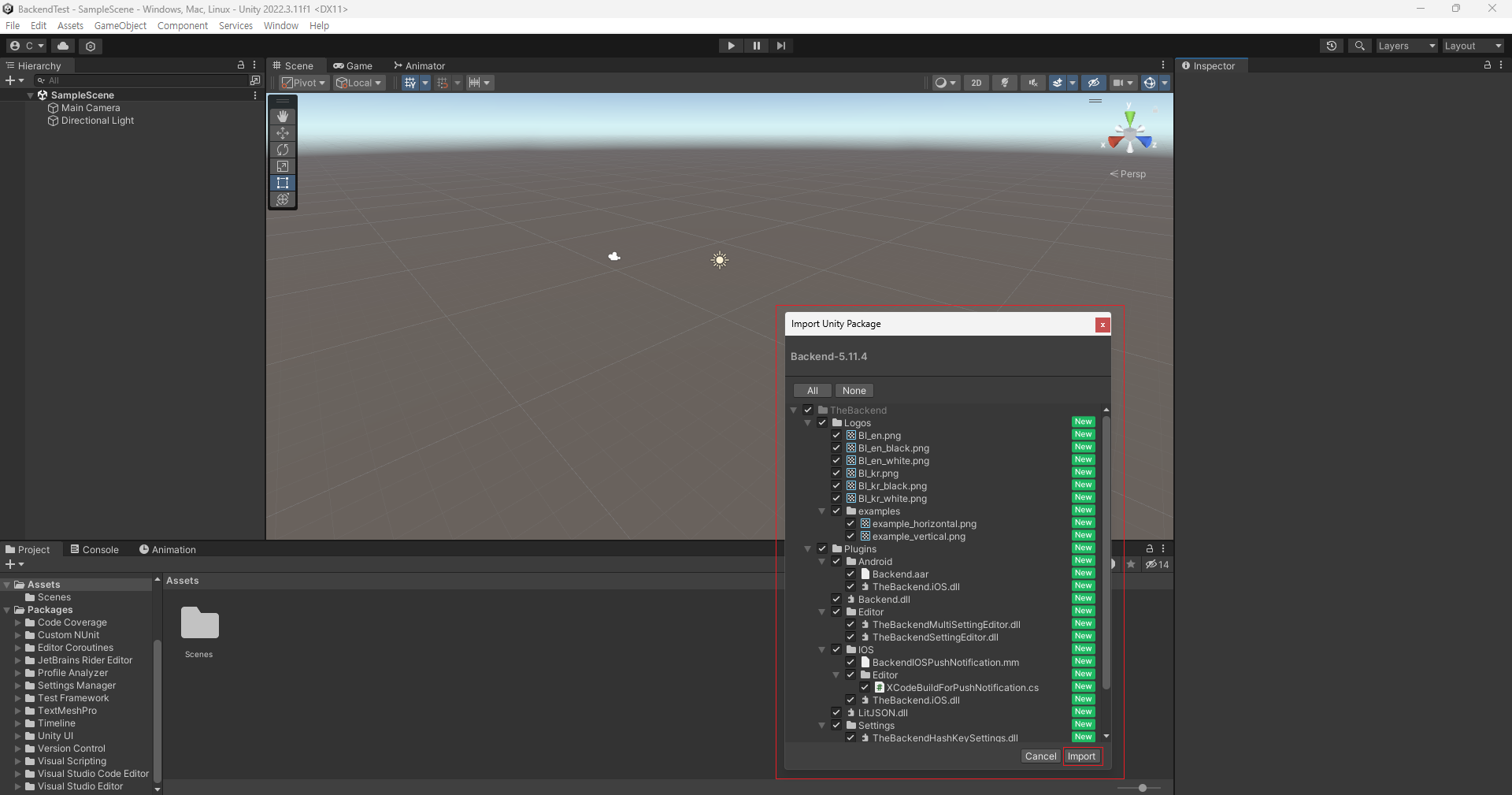Open the GameObject menu
The width and height of the screenshot is (1512, 795).
(120, 25)
